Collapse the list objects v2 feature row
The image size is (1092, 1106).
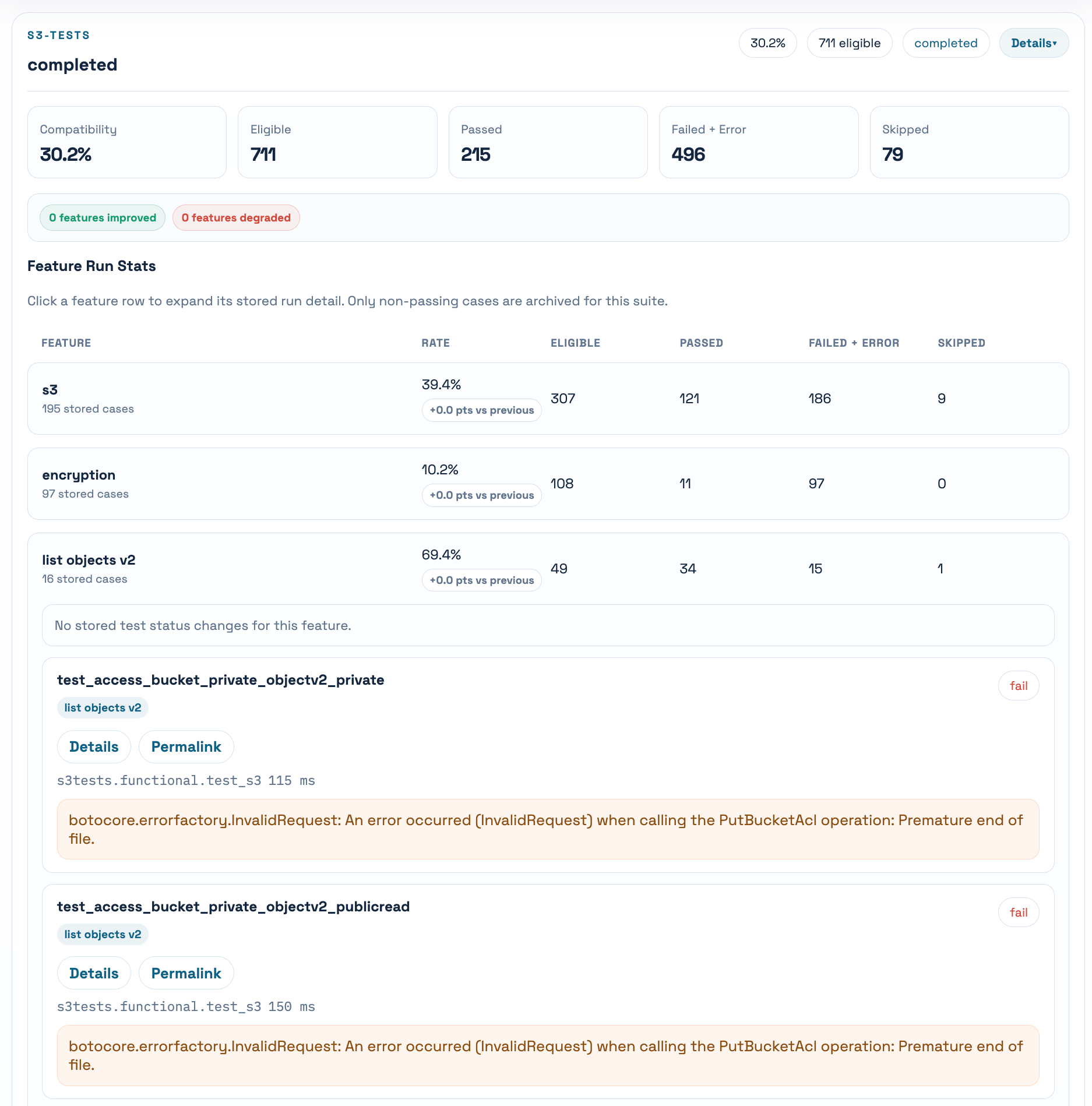click(x=548, y=569)
